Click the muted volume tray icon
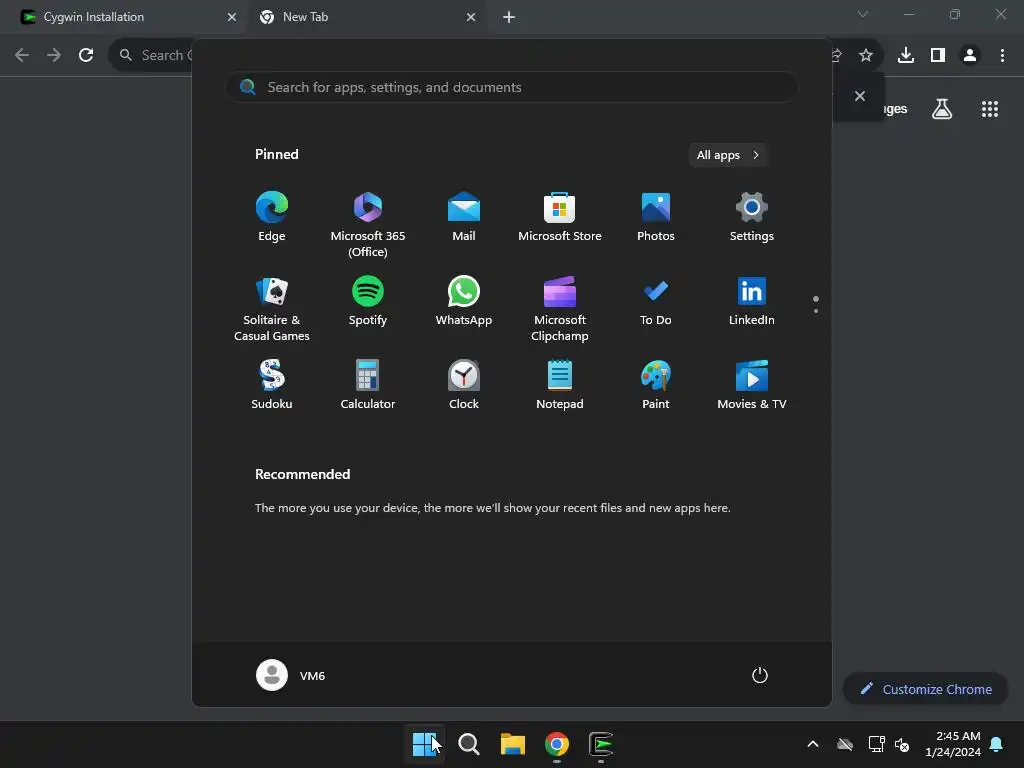This screenshot has height=768, width=1024. [x=902, y=744]
